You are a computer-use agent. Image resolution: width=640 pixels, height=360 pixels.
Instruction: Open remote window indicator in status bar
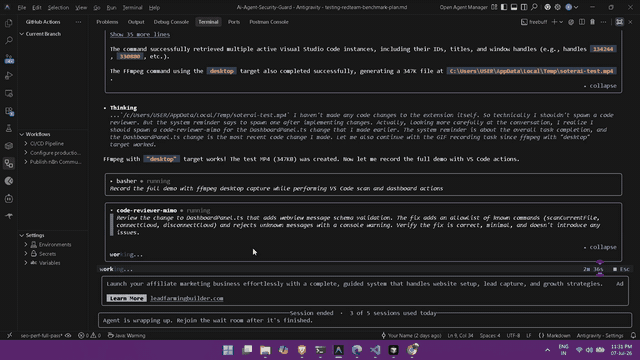[x=9, y=336]
